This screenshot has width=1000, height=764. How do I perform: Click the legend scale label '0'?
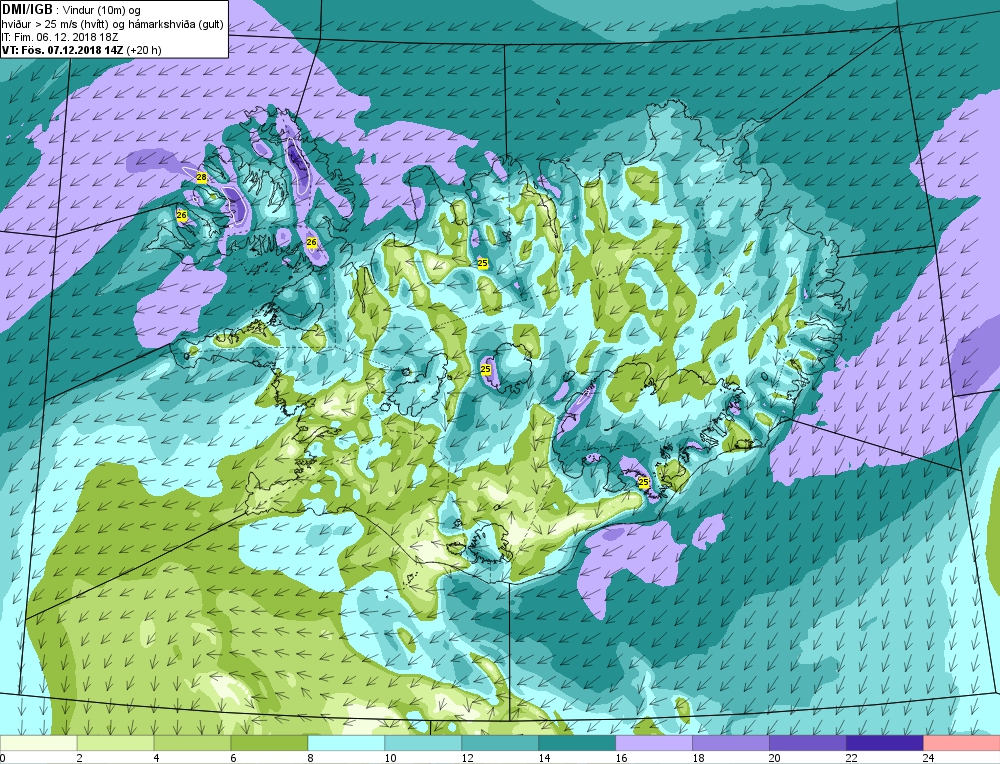click(x=3, y=758)
